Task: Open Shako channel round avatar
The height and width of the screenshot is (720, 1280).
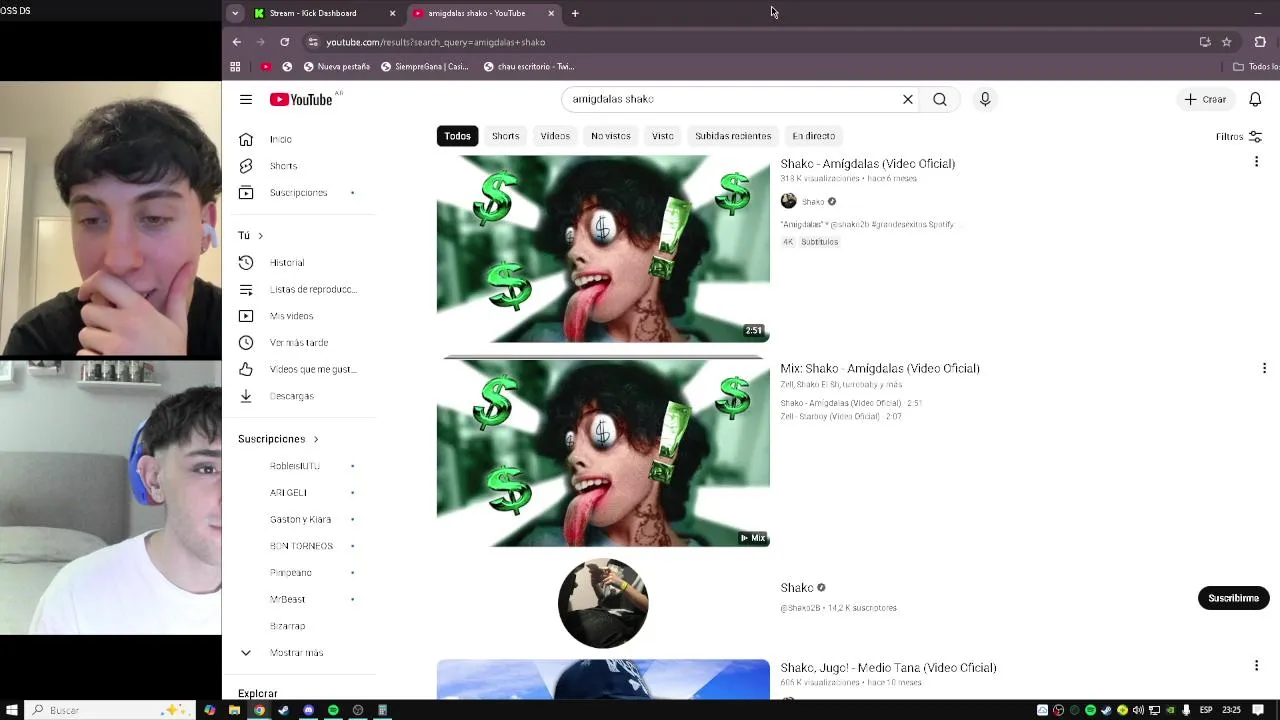Action: (x=603, y=603)
